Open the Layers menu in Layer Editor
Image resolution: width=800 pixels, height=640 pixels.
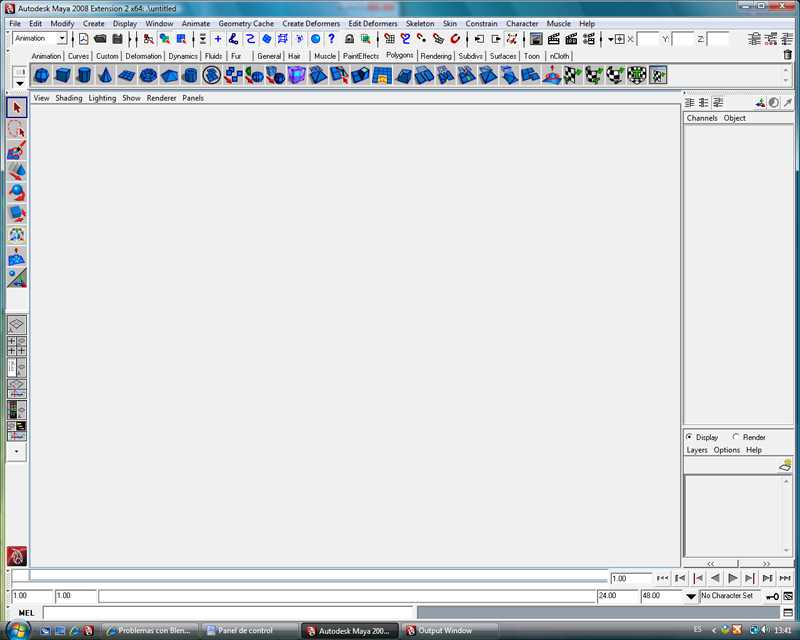(x=697, y=450)
